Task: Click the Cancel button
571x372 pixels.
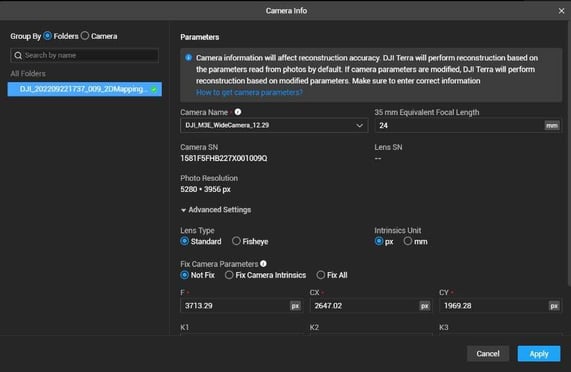Action: tap(488, 353)
